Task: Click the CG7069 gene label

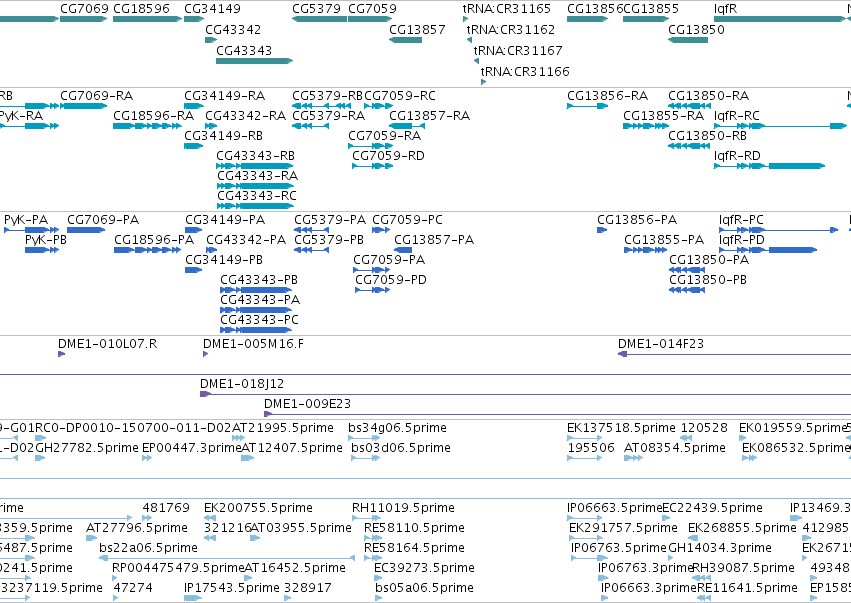Action: point(85,9)
